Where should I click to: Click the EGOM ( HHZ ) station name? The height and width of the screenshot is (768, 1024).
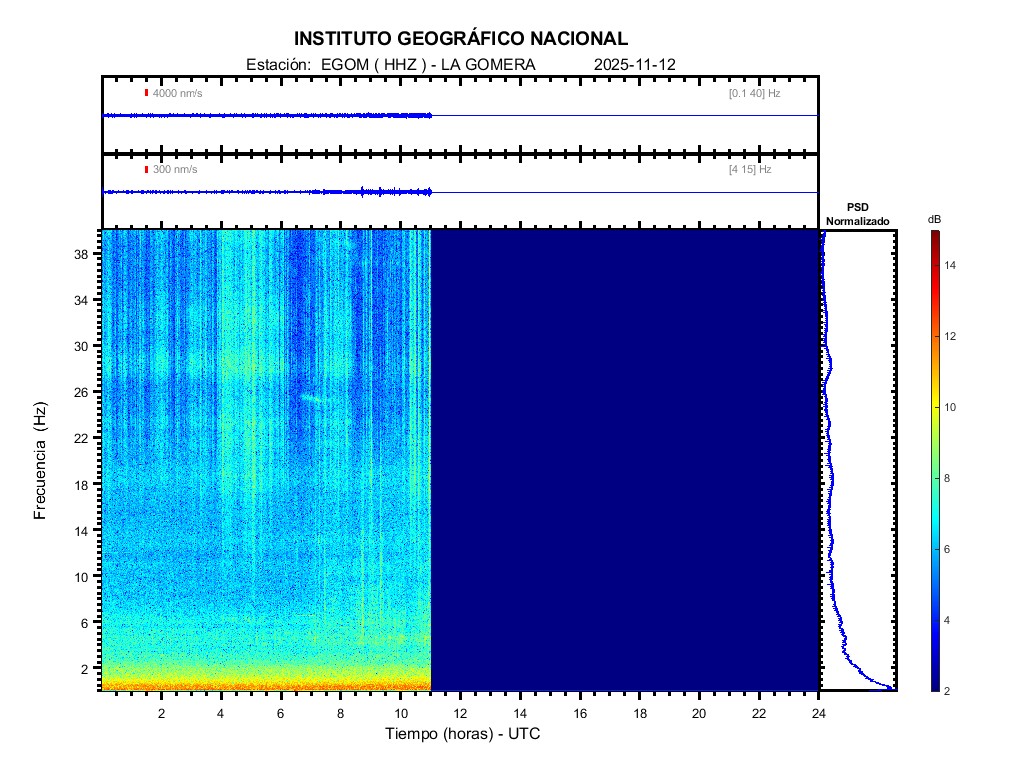pos(365,64)
